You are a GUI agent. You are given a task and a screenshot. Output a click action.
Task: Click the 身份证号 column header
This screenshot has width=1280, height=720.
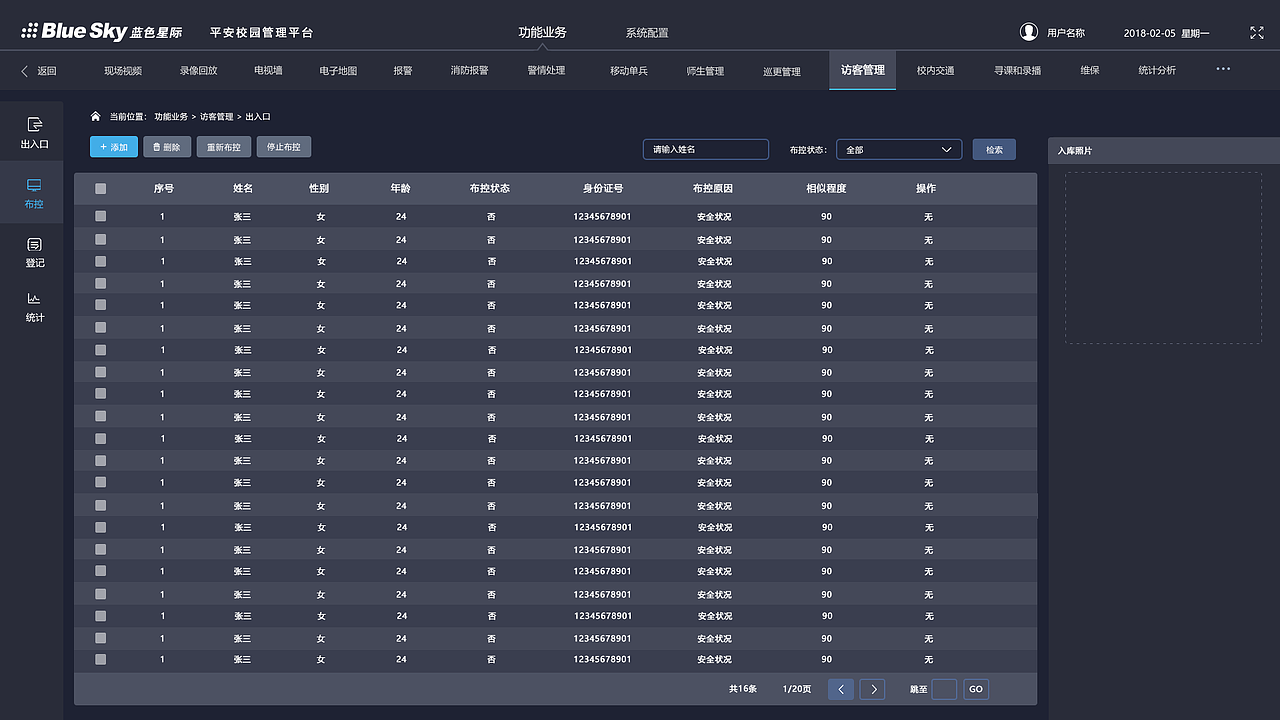point(603,188)
